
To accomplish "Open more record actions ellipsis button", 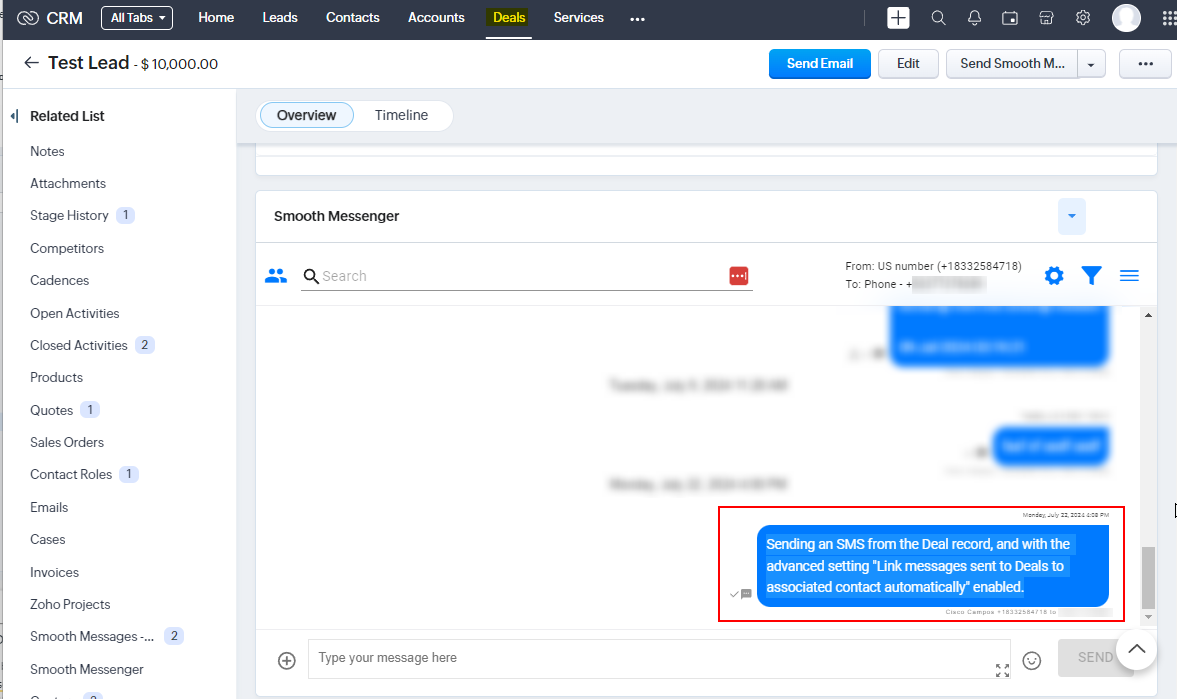I will click(1145, 64).
